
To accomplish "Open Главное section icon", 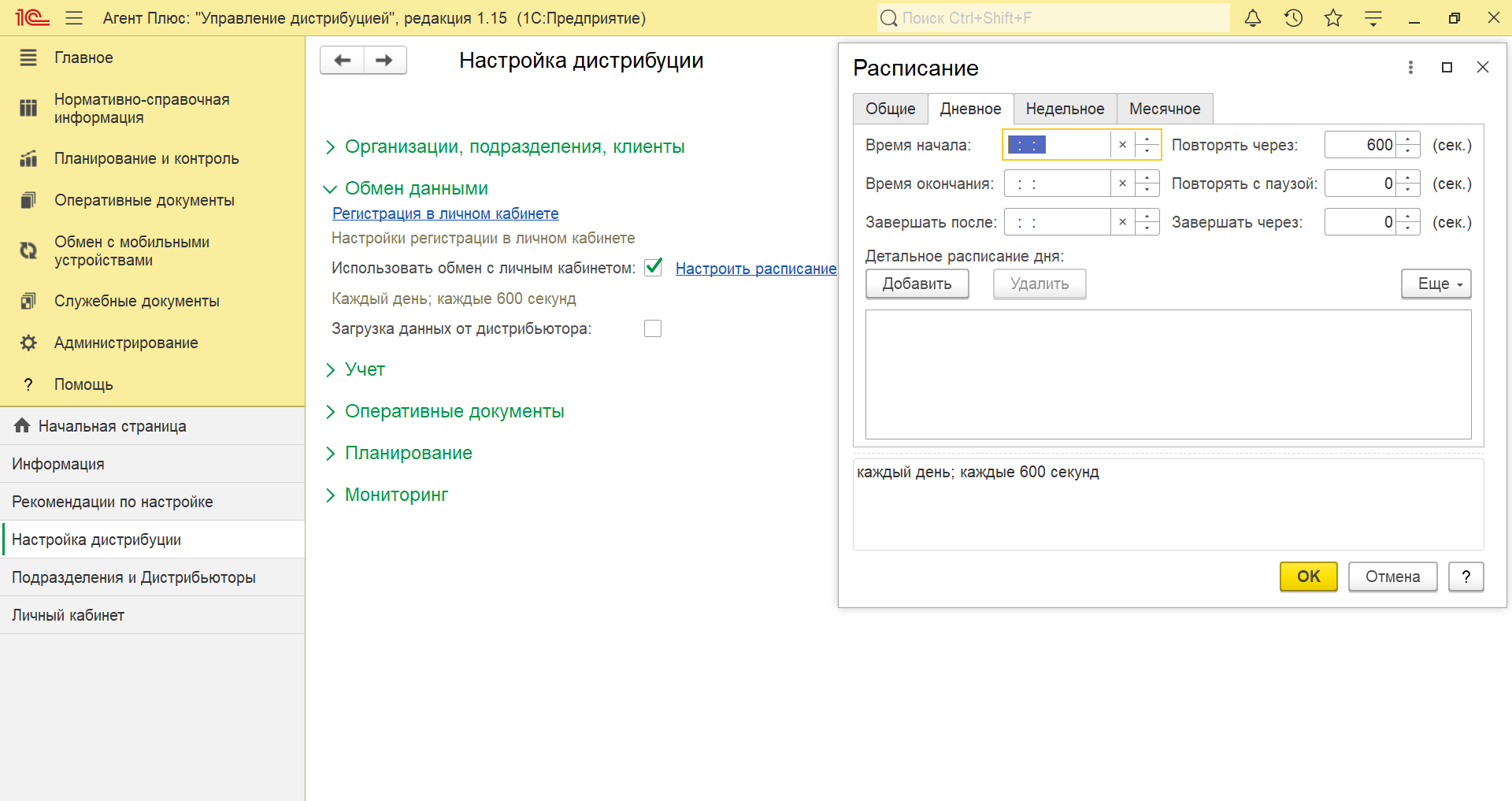I will [x=28, y=57].
